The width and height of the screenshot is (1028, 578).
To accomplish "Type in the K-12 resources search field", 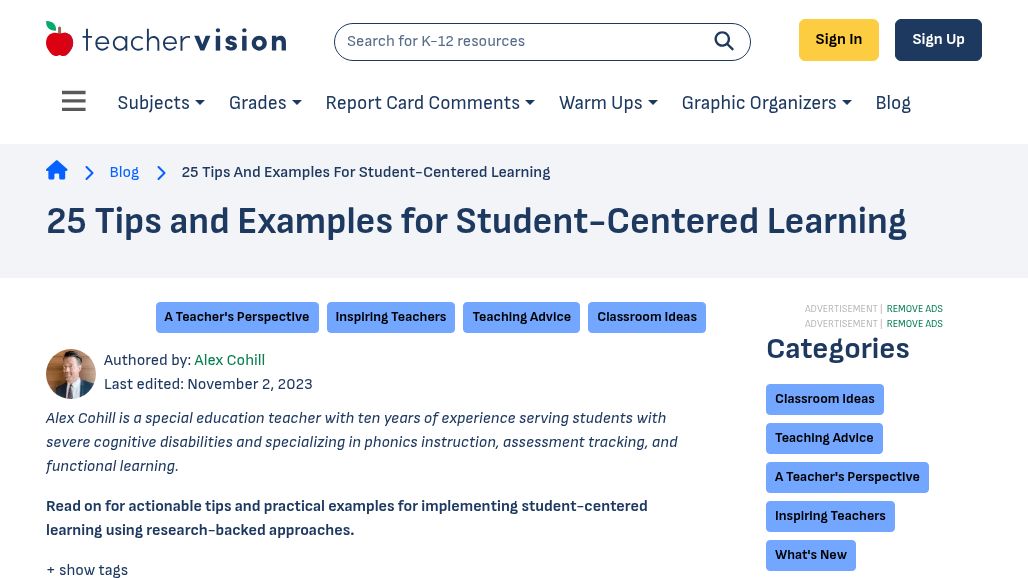I will pyautogui.click(x=520, y=42).
